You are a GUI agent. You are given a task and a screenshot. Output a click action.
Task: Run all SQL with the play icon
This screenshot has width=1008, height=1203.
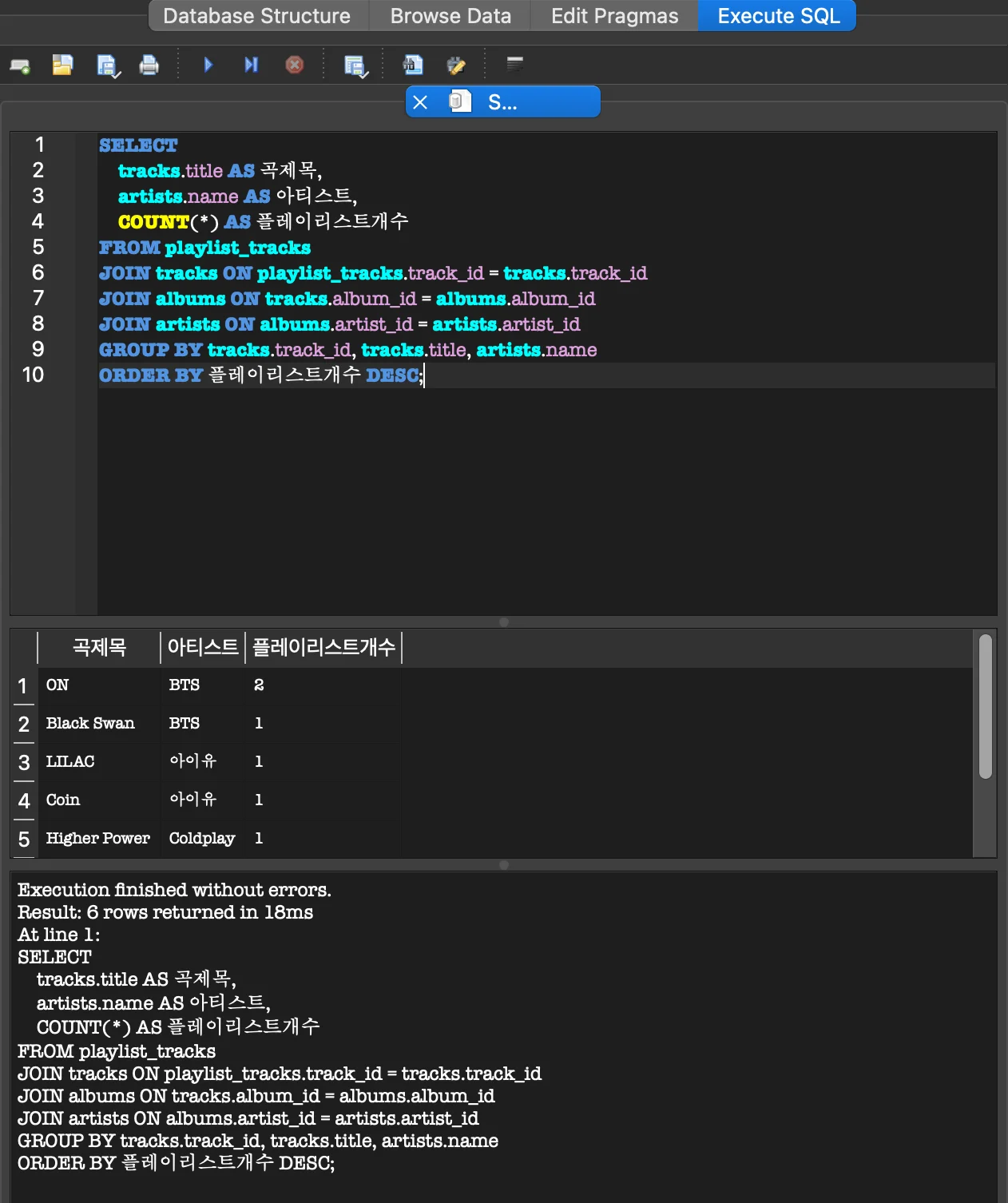click(x=208, y=66)
